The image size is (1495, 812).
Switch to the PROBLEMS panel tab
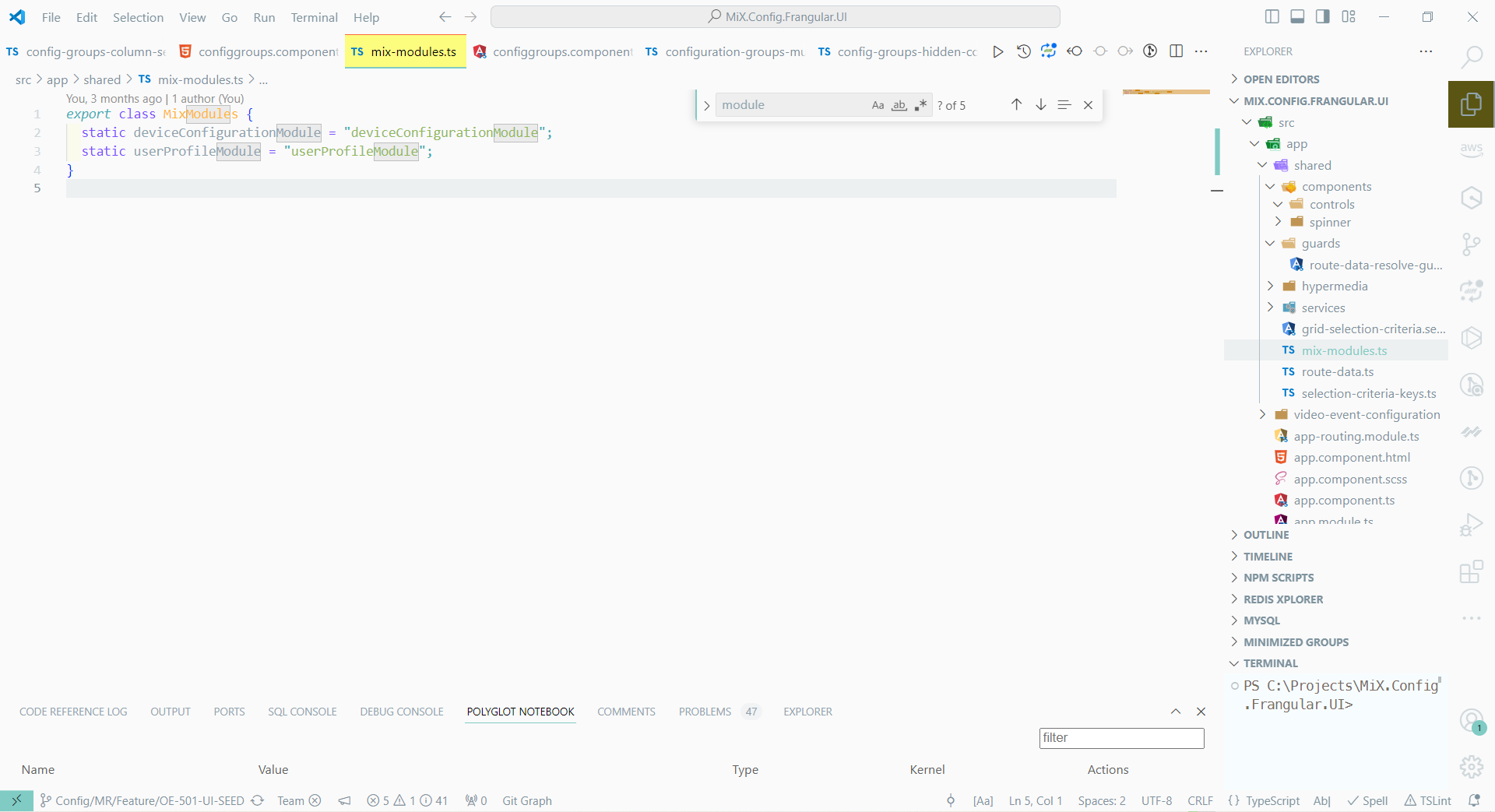click(705, 712)
